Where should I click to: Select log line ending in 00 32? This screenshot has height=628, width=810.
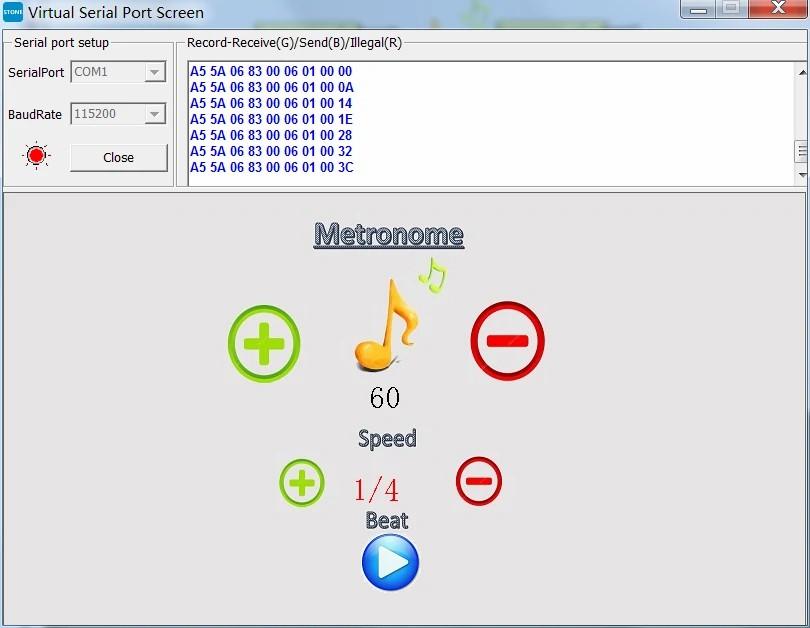(x=271, y=151)
